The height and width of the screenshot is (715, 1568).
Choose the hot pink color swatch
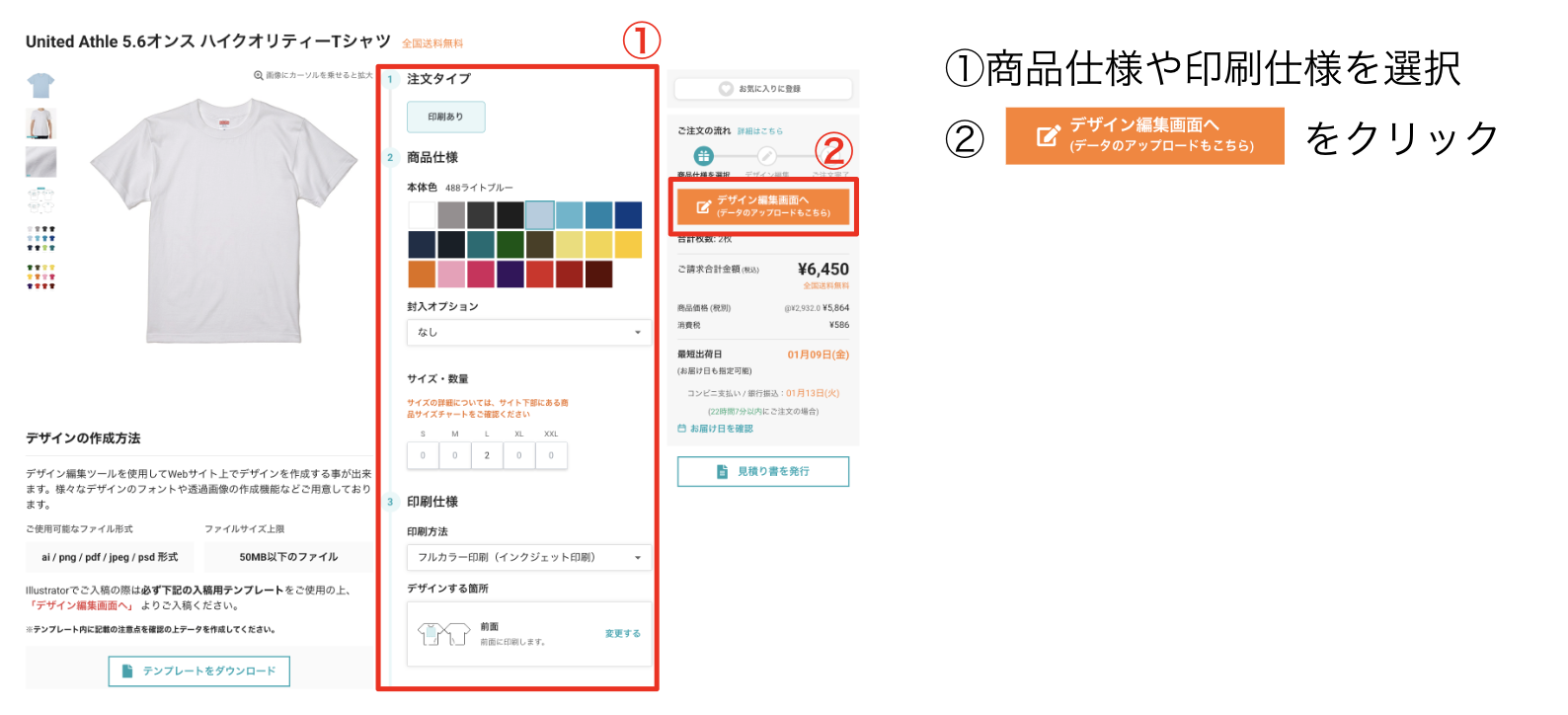[x=481, y=274]
